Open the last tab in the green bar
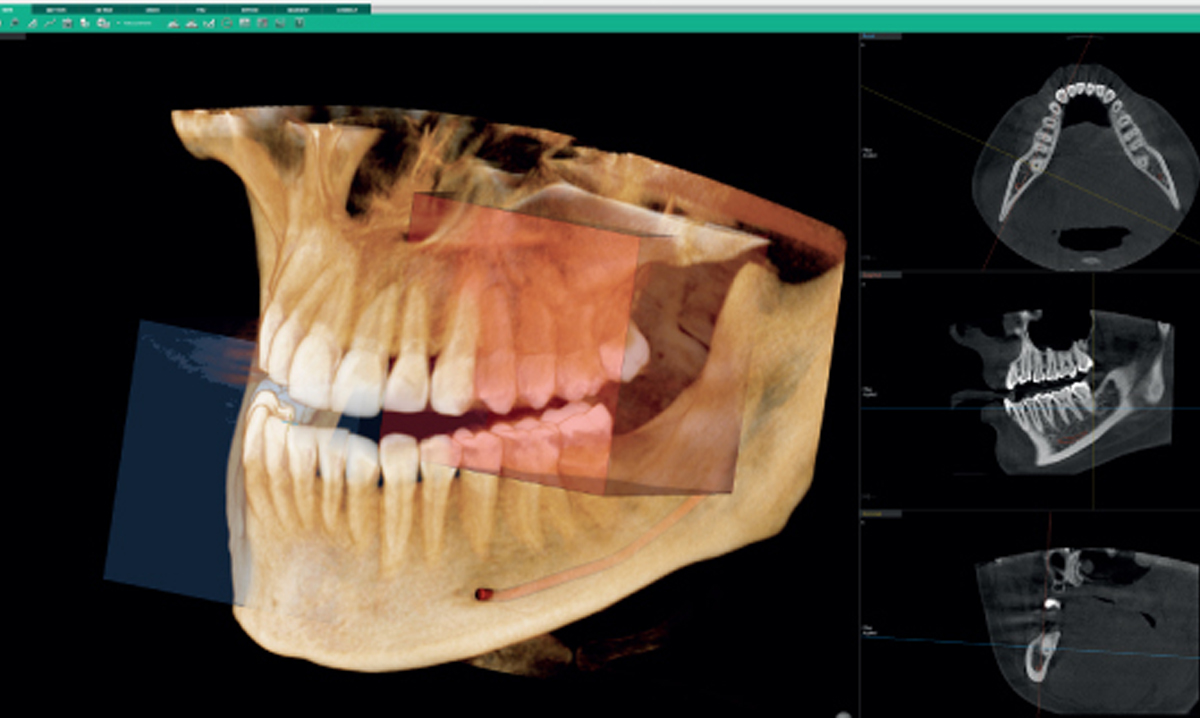Image resolution: width=1200 pixels, height=718 pixels. click(346, 9)
